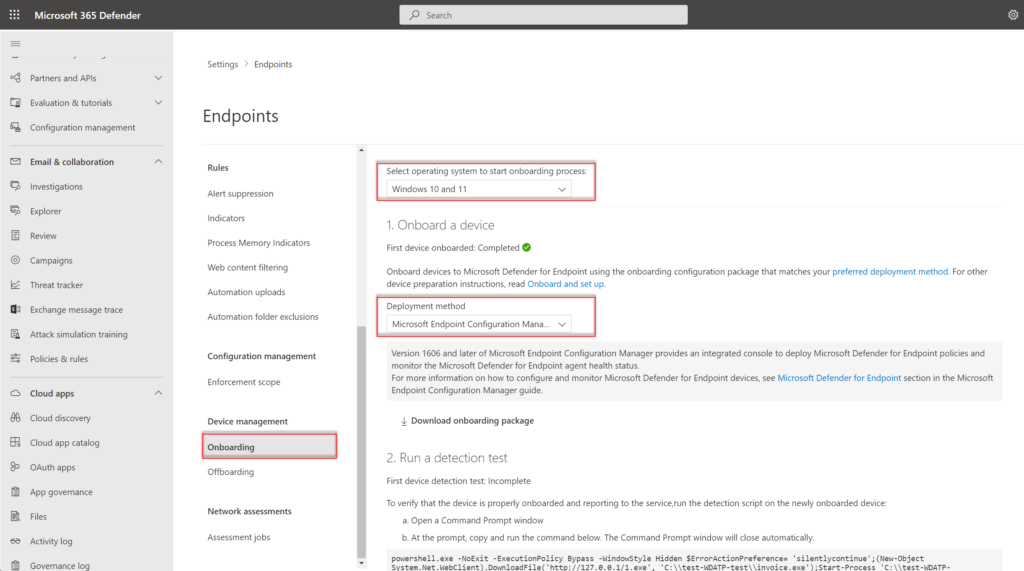Image resolution: width=1024 pixels, height=571 pixels.
Task: Click the Activity log glasses icon
Action: pos(16,541)
